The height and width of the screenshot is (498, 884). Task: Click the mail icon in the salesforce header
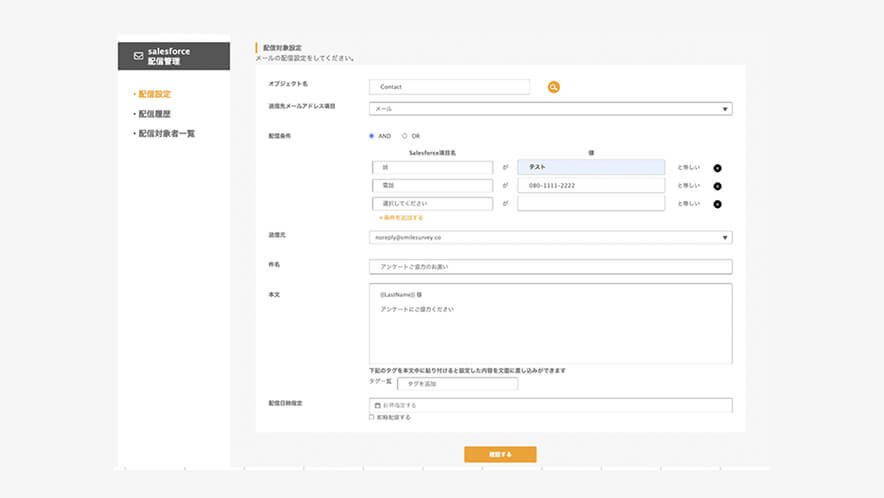pyautogui.click(x=138, y=56)
